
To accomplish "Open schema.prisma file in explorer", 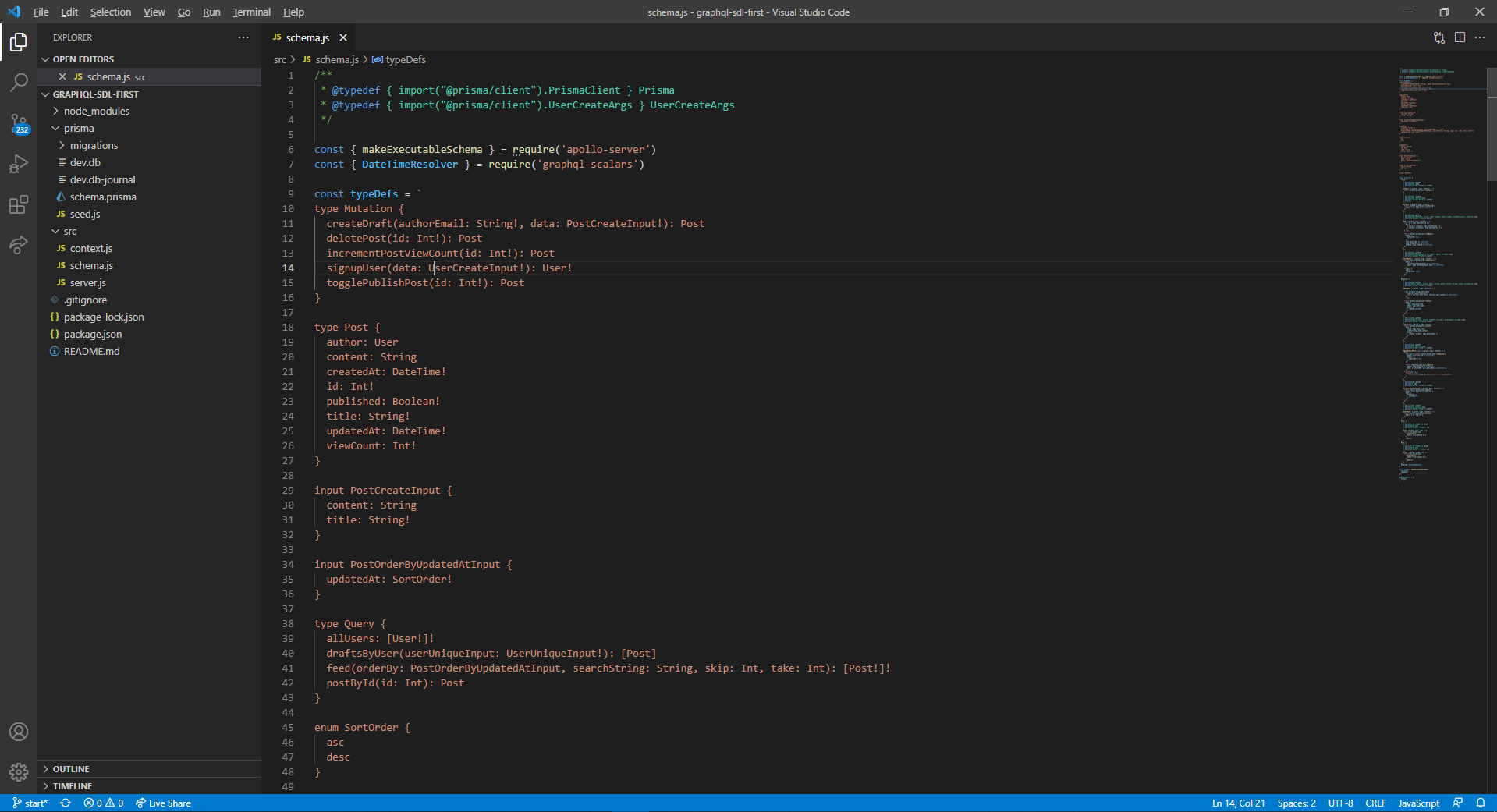I will pyautogui.click(x=149, y=197).
